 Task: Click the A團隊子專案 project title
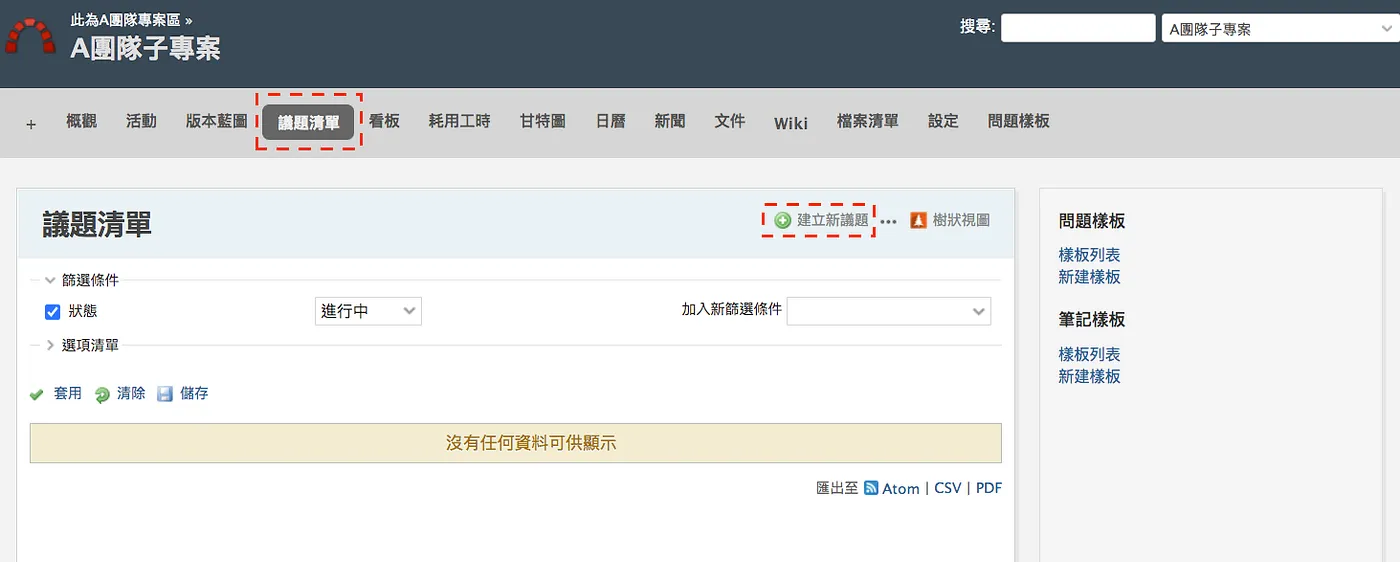146,48
